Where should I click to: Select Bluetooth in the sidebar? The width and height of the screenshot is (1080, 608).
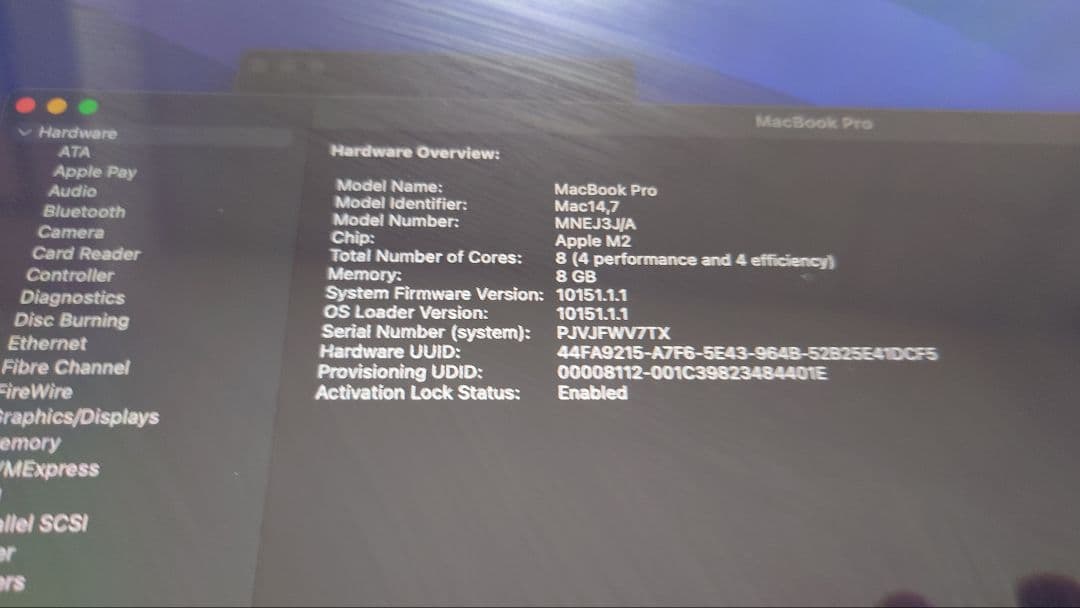coord(84,211)
